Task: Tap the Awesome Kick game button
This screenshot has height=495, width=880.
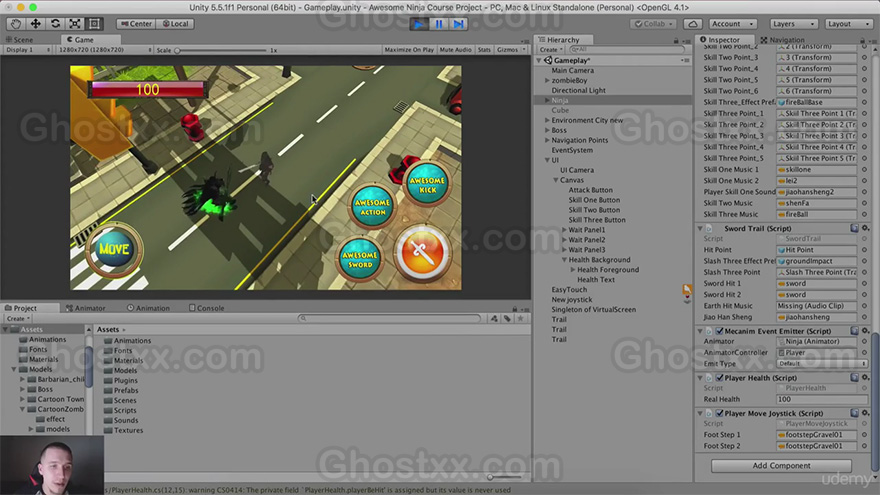Action: (x=427, y=184)
